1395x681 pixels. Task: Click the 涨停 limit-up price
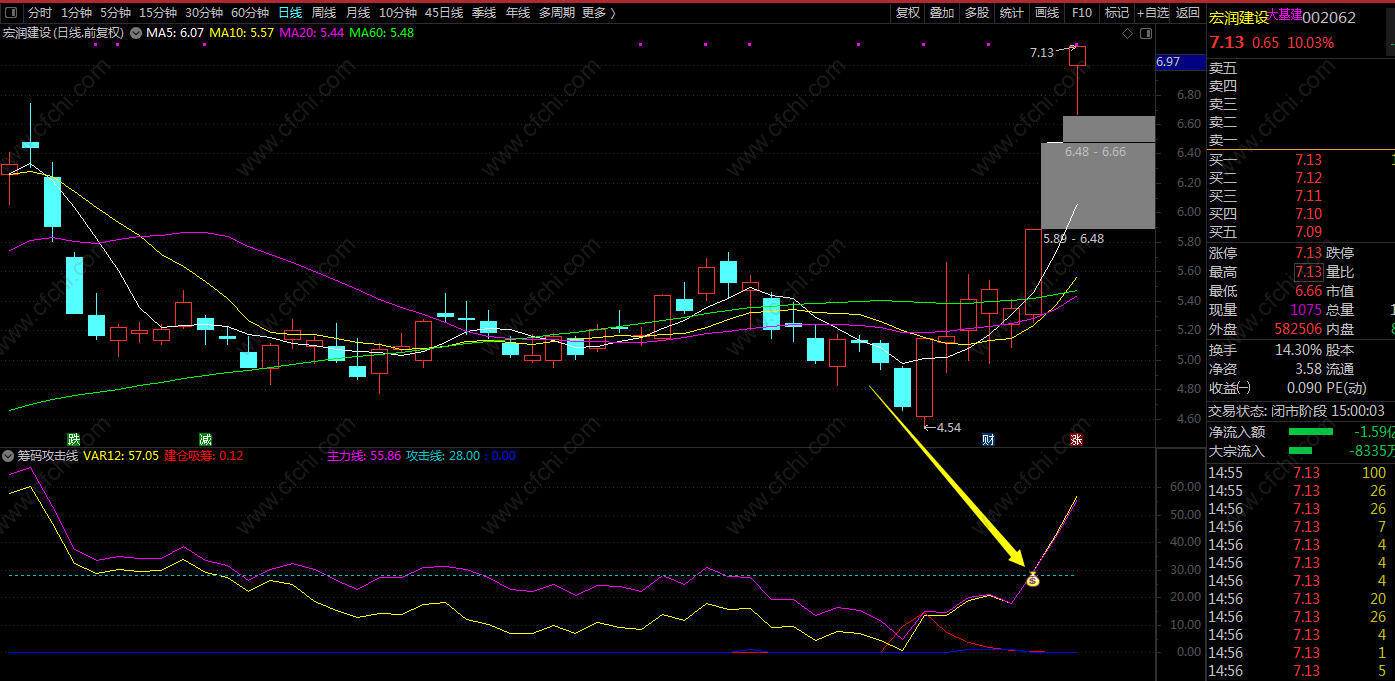point(1308,253)
